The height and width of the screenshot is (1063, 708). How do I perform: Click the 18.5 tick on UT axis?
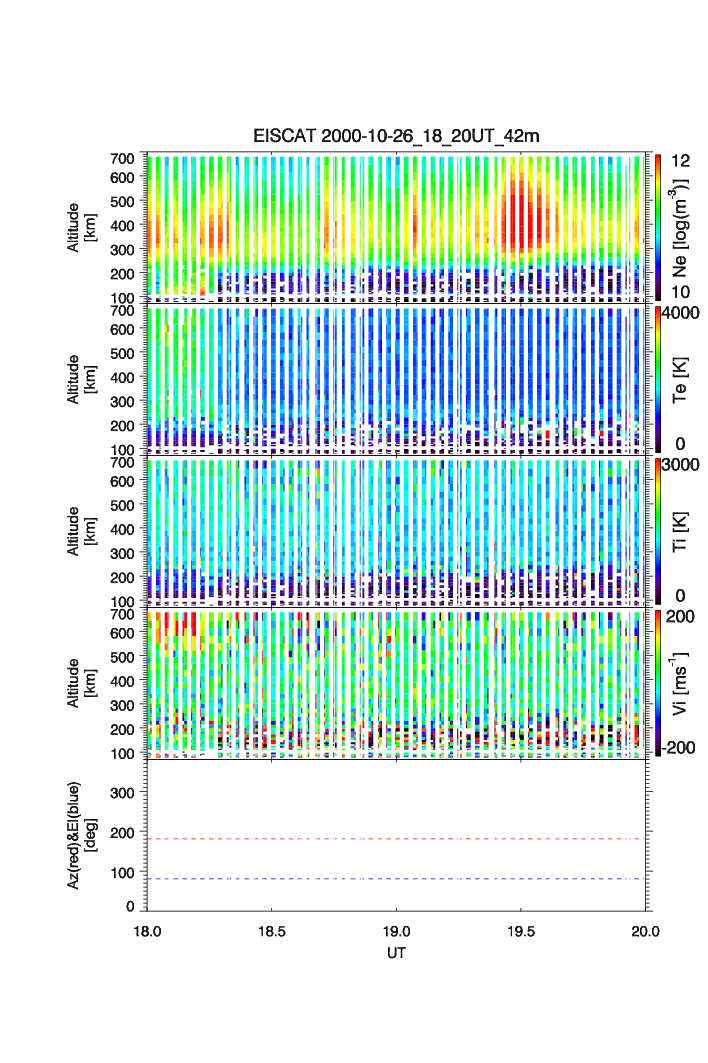[x=272, y=930]
